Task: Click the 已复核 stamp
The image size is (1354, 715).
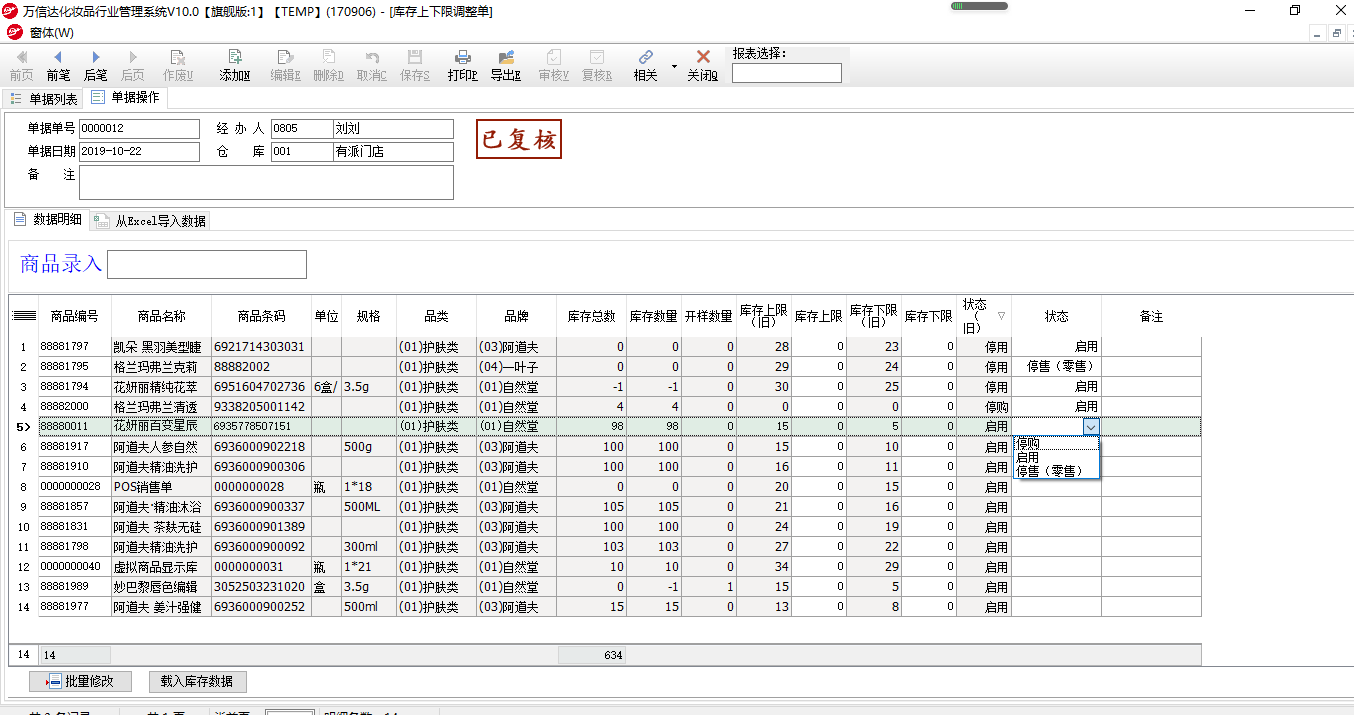Action: (x=518, y=139)
